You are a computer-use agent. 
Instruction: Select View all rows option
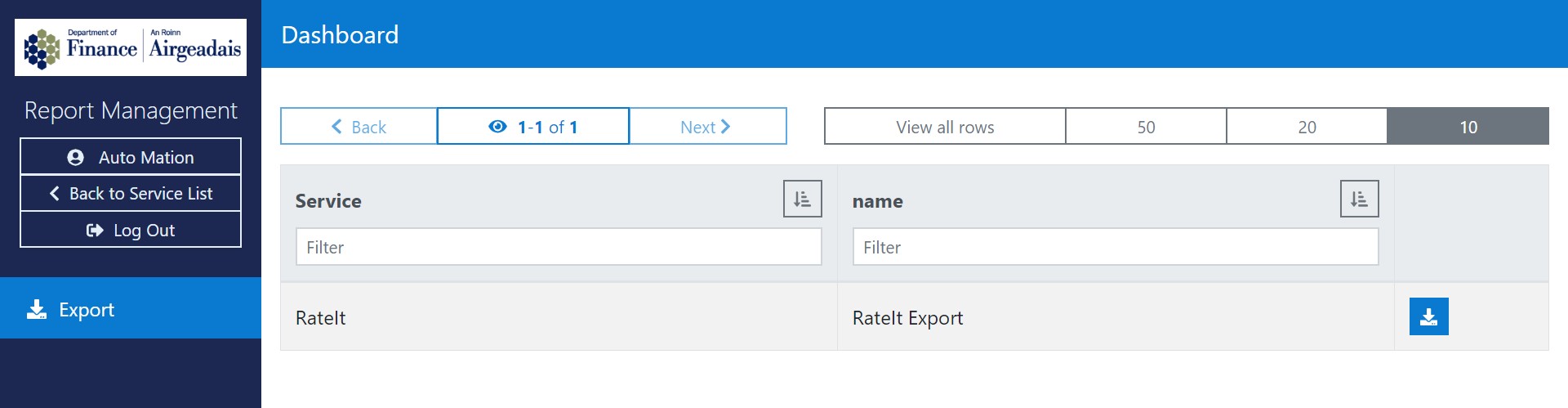945,127
